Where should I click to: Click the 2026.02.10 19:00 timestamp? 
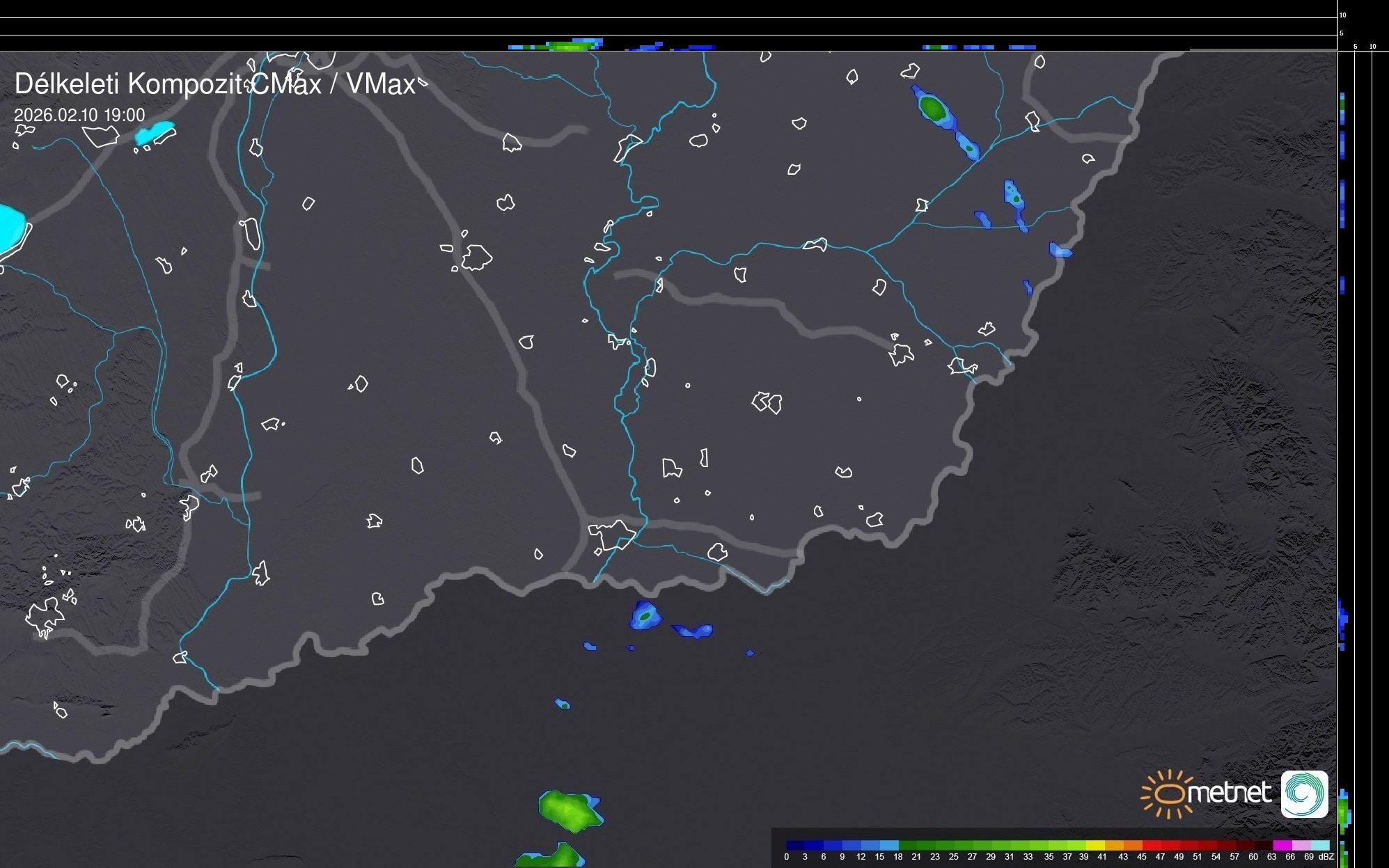(79, 115)
